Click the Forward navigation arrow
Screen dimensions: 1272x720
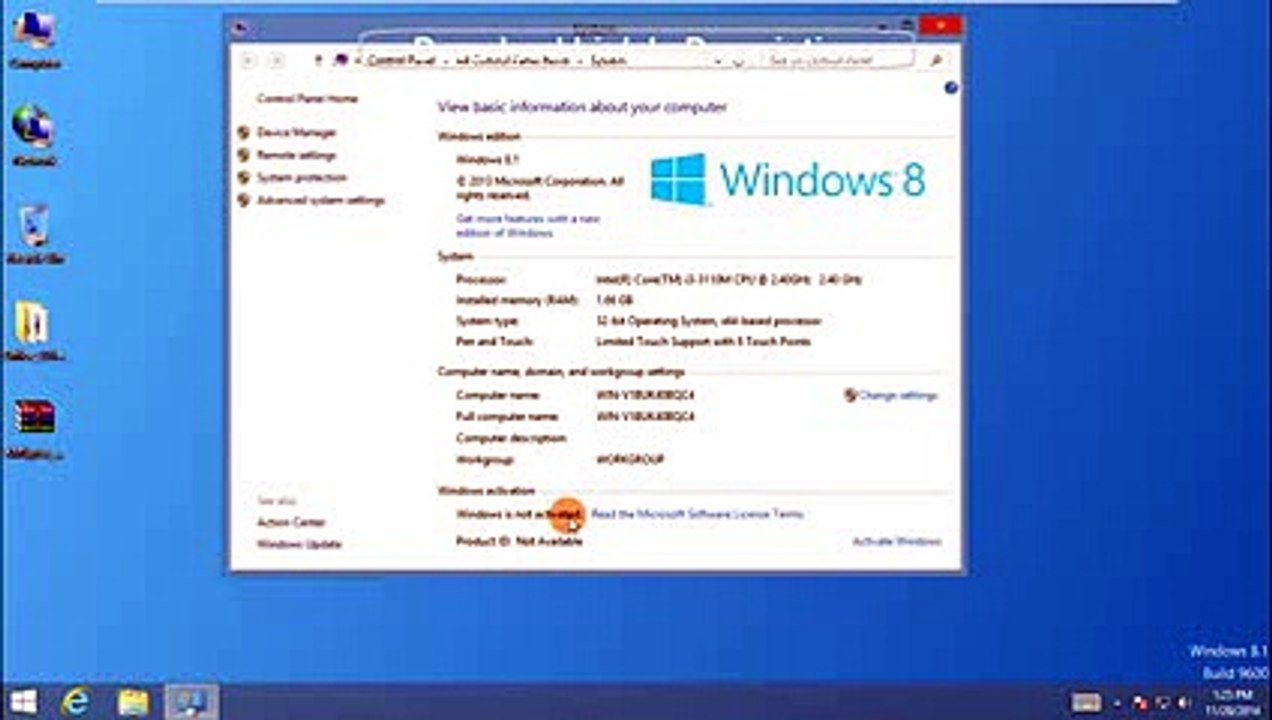tap(277, 61)
